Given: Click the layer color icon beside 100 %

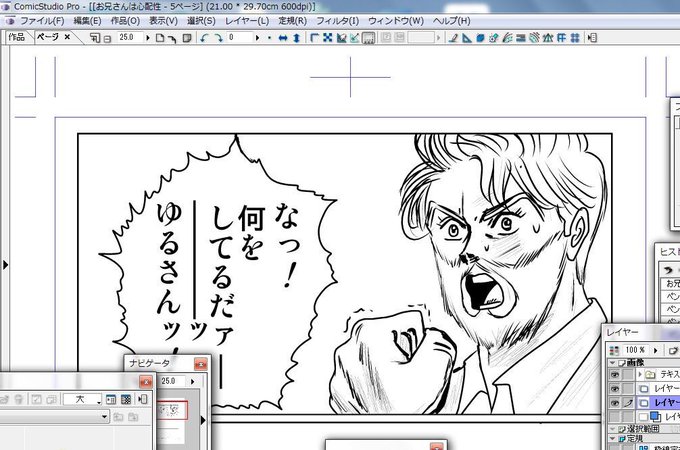Looking at the screenshot, I should pos(614,350).
